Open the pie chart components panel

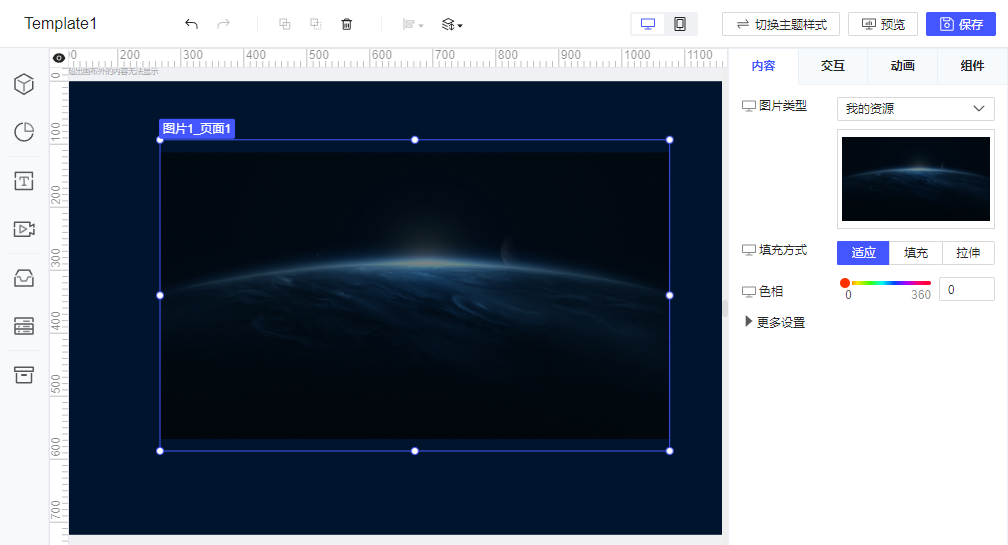tap(24, 132)
